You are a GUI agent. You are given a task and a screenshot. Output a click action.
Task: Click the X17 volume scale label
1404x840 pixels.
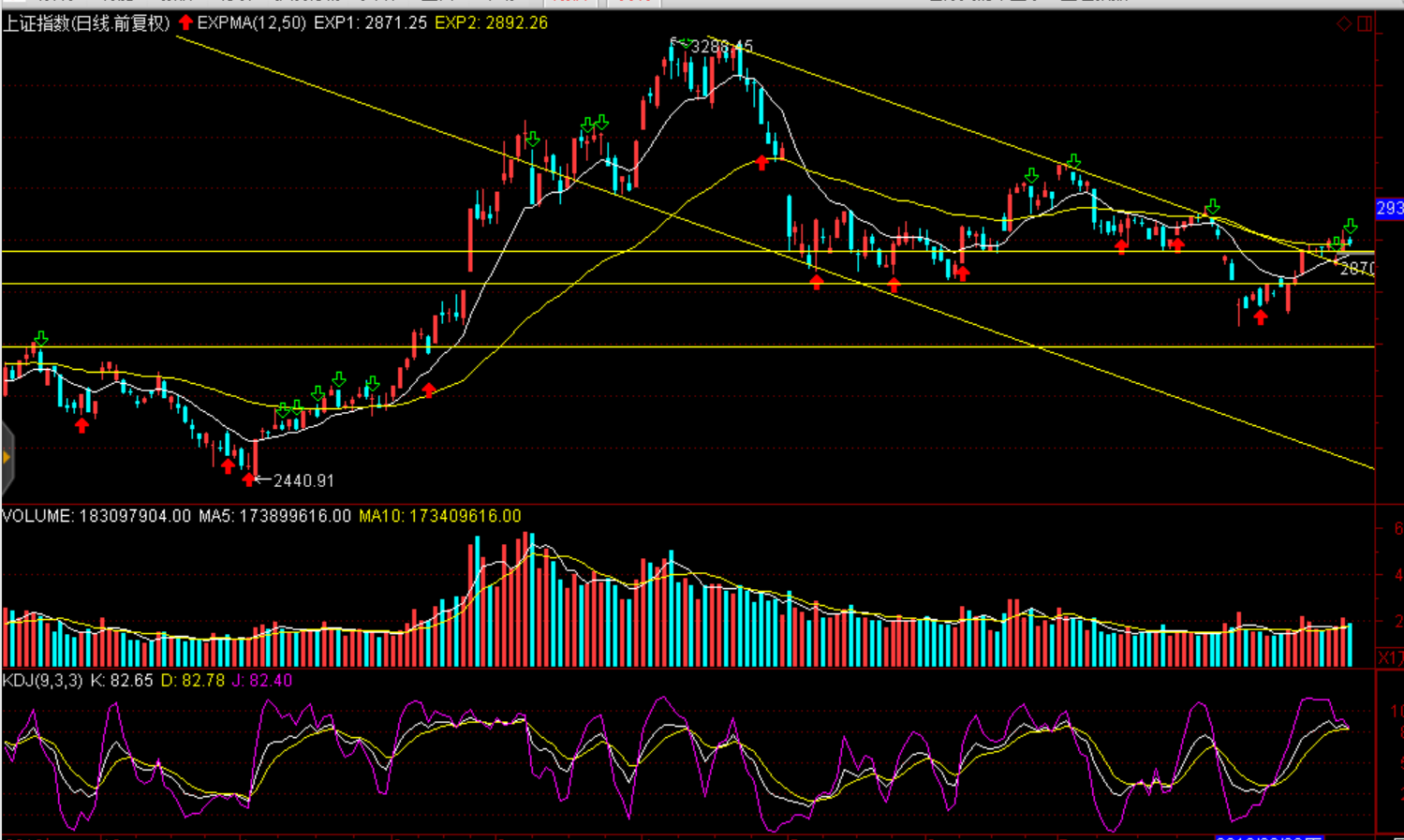click(1390, 657)
